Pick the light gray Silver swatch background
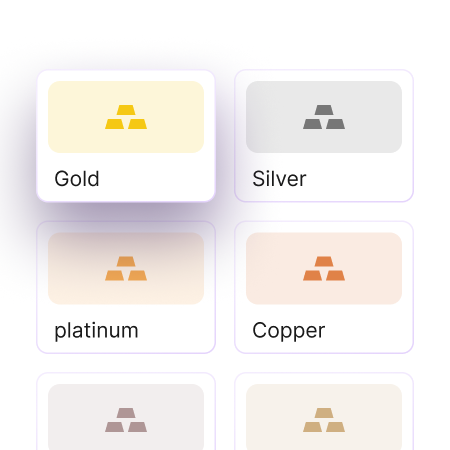The image size is (450, 450). coord(324,117)
